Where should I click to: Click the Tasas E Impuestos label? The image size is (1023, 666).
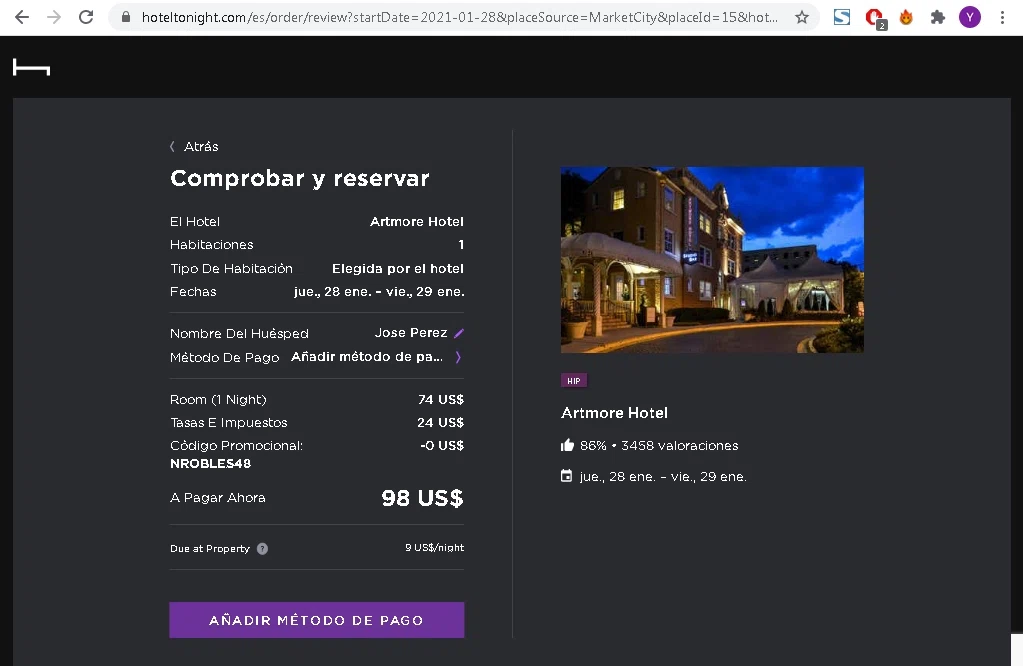[228, 423]
